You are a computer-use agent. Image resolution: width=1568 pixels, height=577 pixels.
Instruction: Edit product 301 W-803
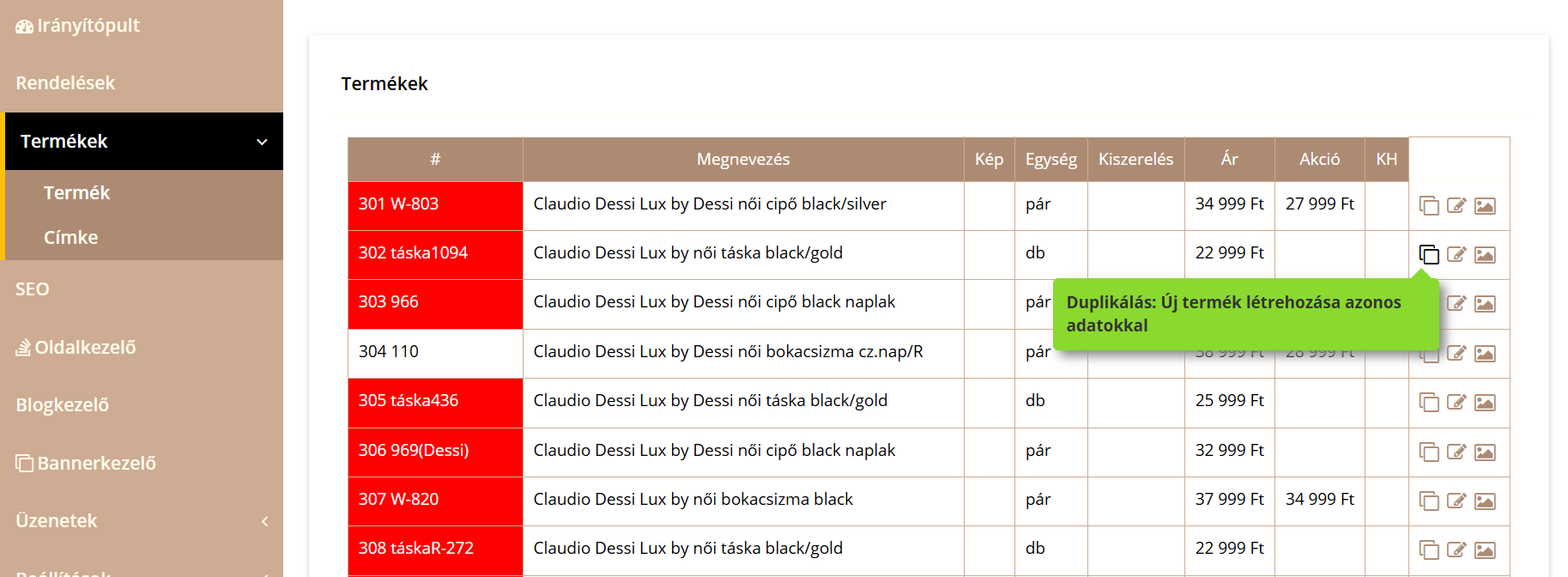1456,205
